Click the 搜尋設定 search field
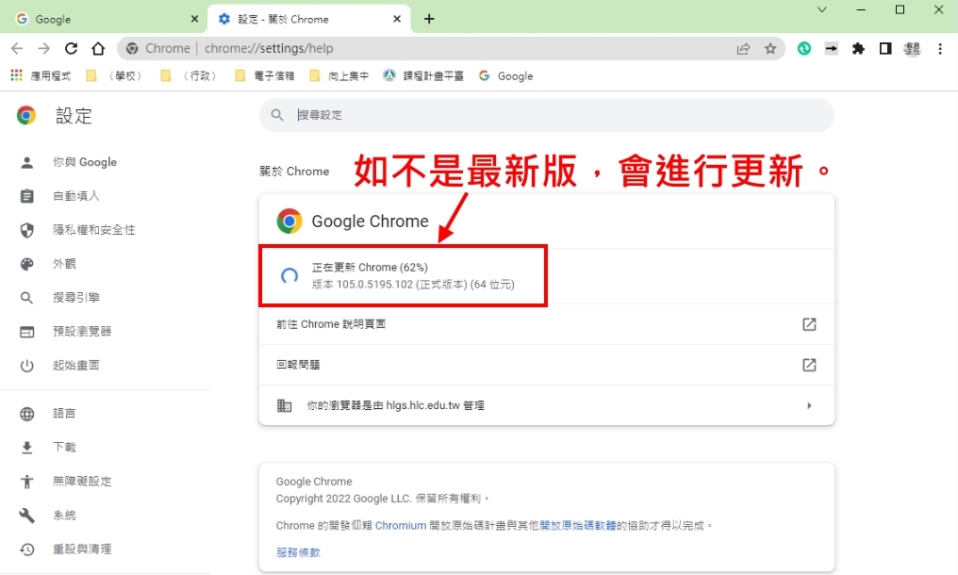 [547, 115]
